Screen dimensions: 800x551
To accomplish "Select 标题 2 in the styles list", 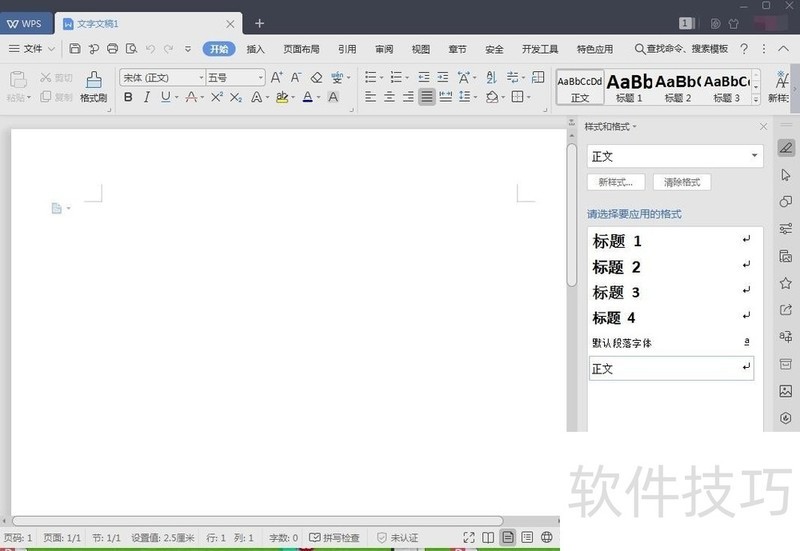I will tap(671, 266).
